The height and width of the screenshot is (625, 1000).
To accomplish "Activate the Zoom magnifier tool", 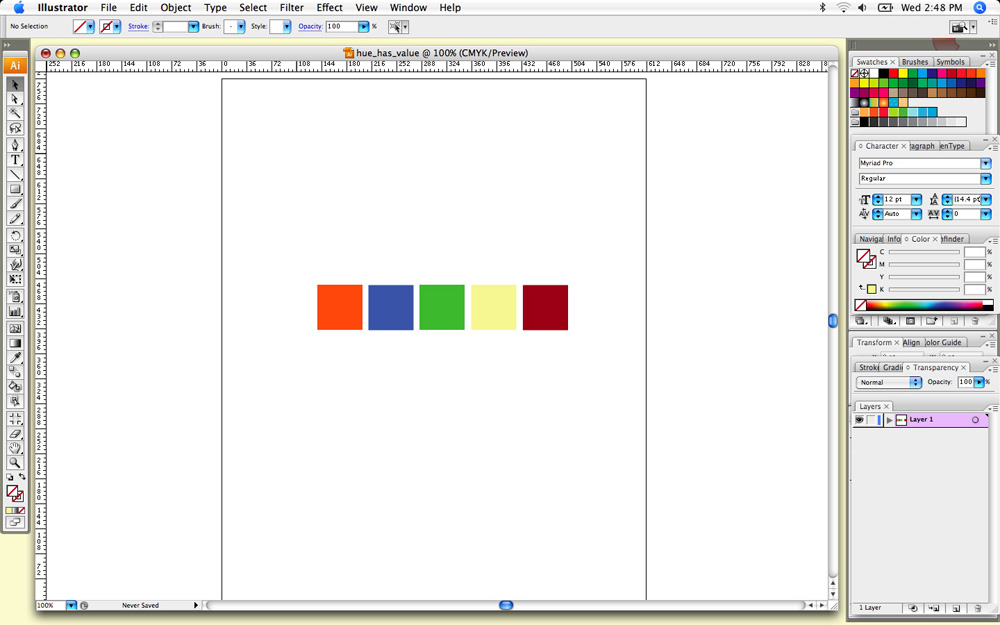I will coord(15,463).
